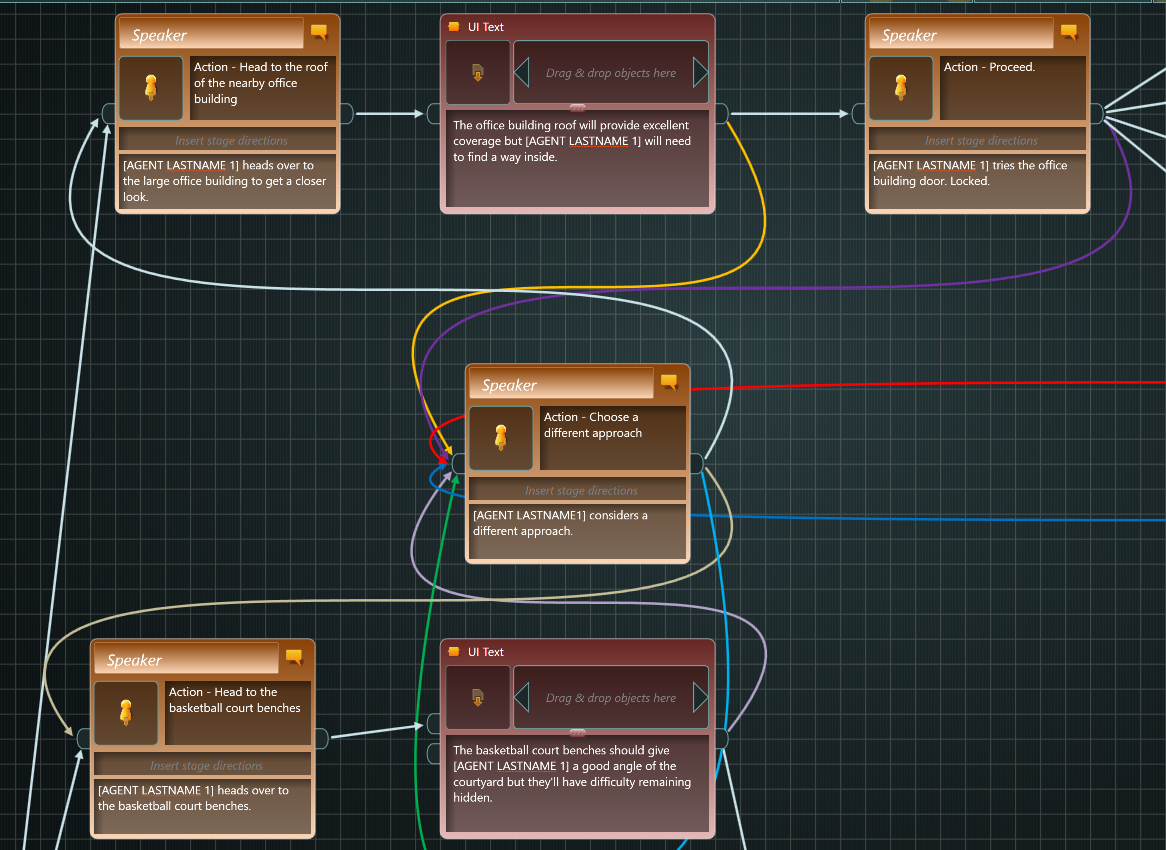Click input pin of 'Head to the basketball' Speaker node
Viewport: 1166px width, 850px height.
click(x=83, y=738)
